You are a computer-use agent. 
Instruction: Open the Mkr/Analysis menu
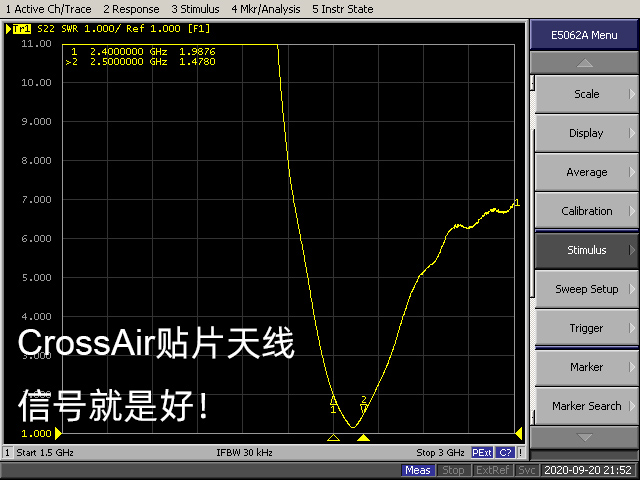(266, 9)
